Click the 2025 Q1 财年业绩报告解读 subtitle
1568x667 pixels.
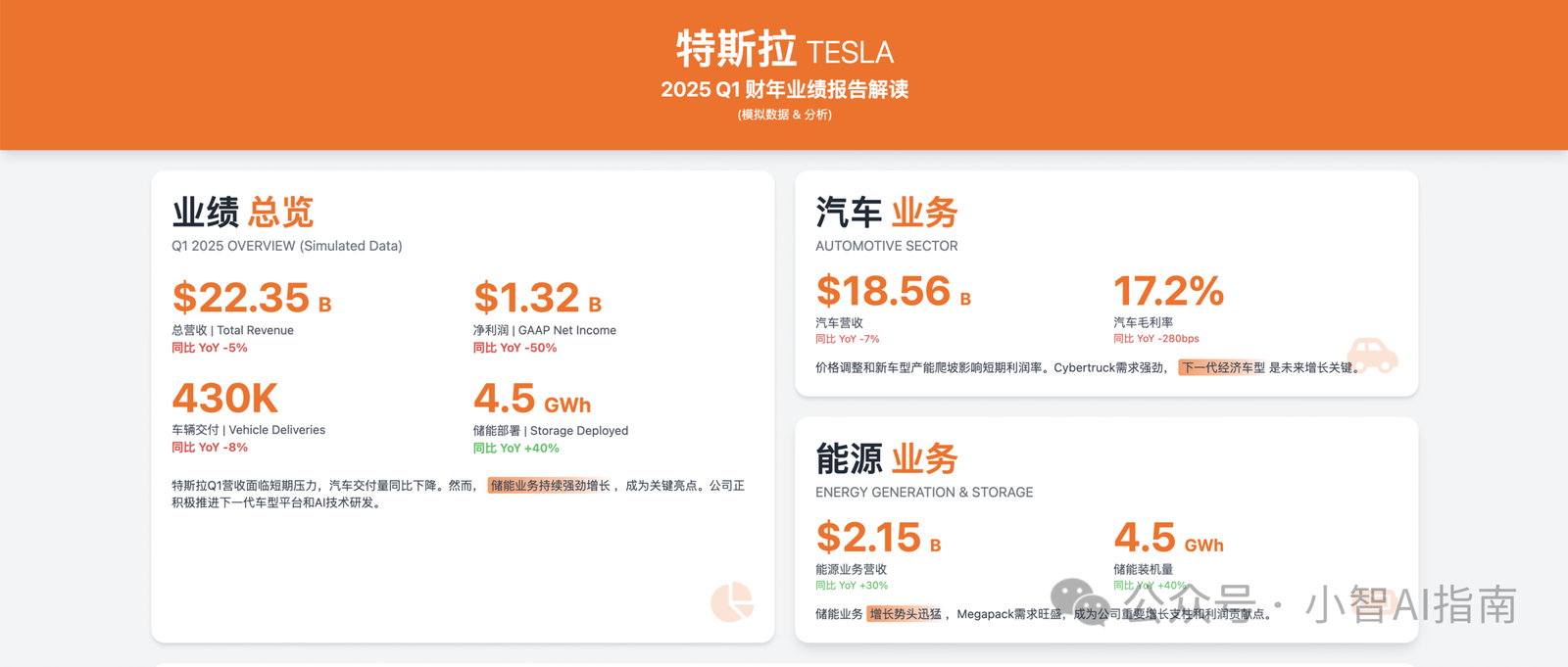(784, 90)
